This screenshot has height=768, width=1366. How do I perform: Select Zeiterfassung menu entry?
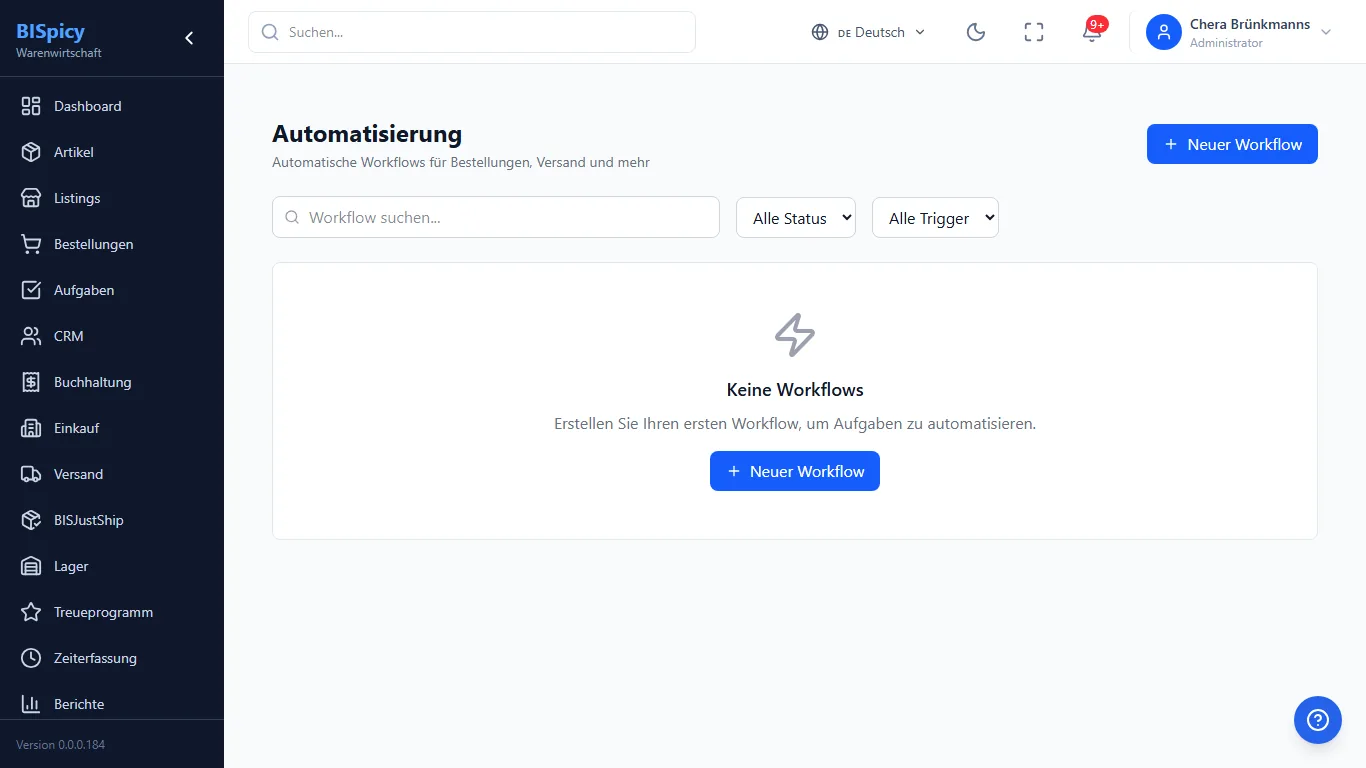point(112,658)
